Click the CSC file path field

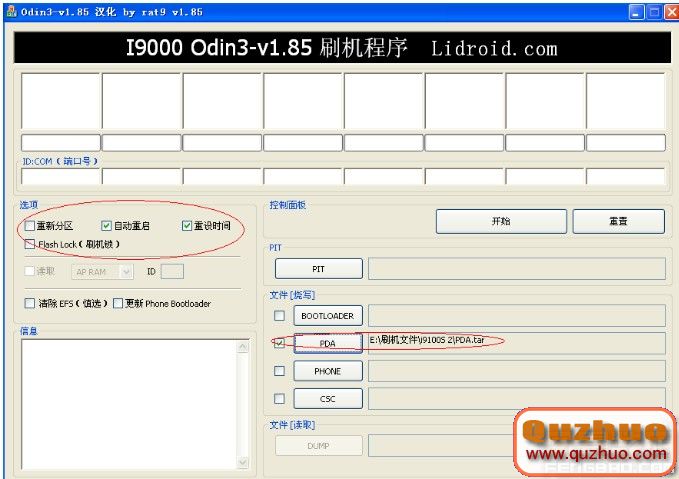point(517,399)
